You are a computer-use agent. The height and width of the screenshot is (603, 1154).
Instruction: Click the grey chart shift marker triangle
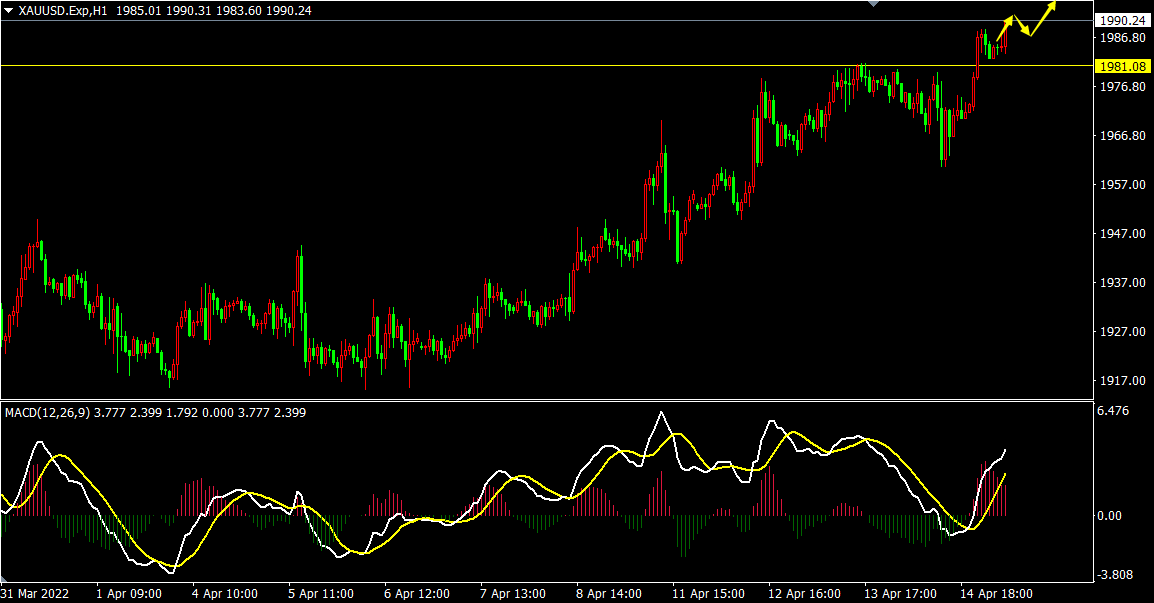(875, 4)
